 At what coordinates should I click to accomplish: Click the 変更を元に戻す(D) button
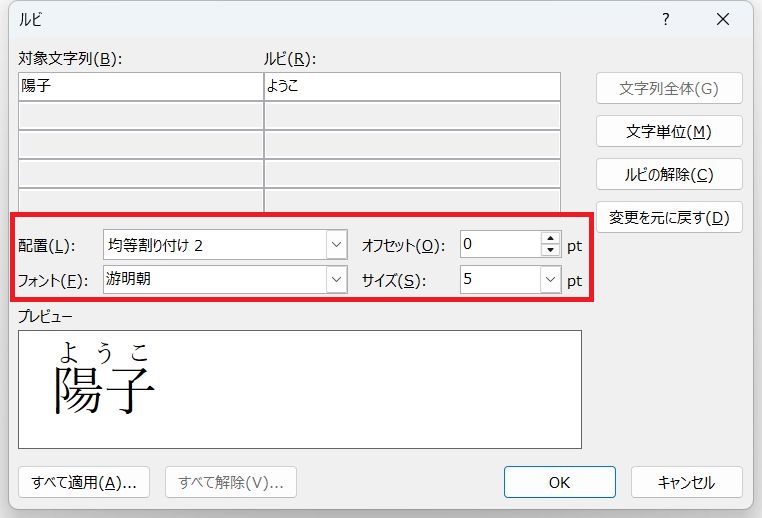point(669,217)
